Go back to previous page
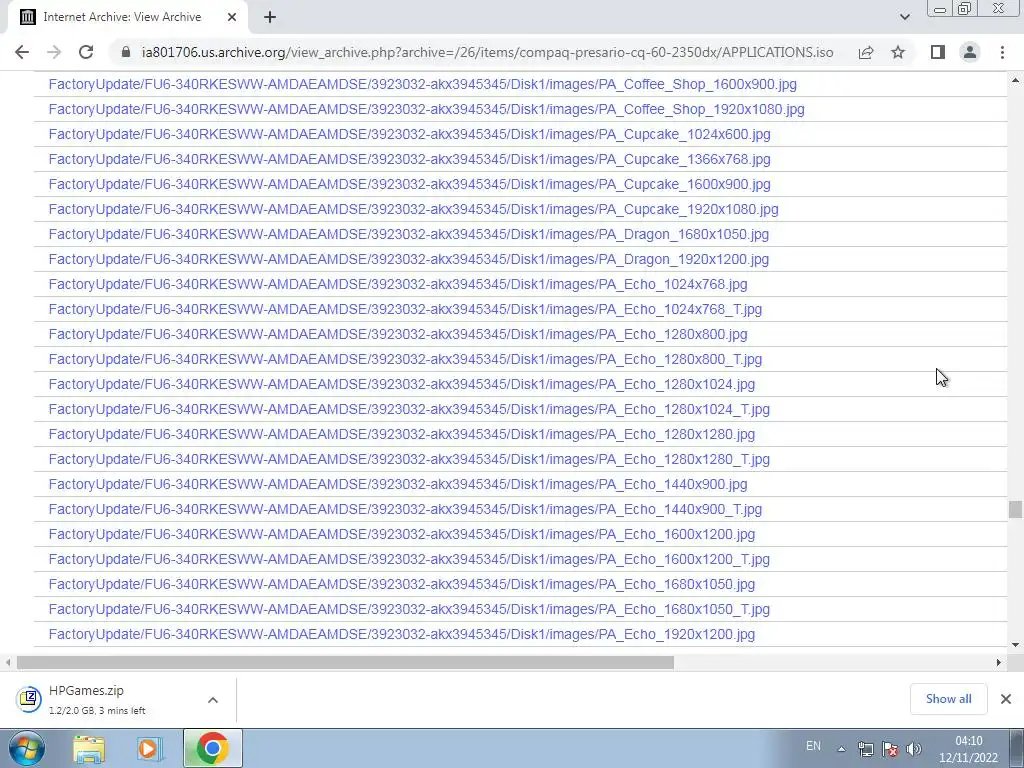The width and height of the screenshot is (1024, 768). (22, 52)
